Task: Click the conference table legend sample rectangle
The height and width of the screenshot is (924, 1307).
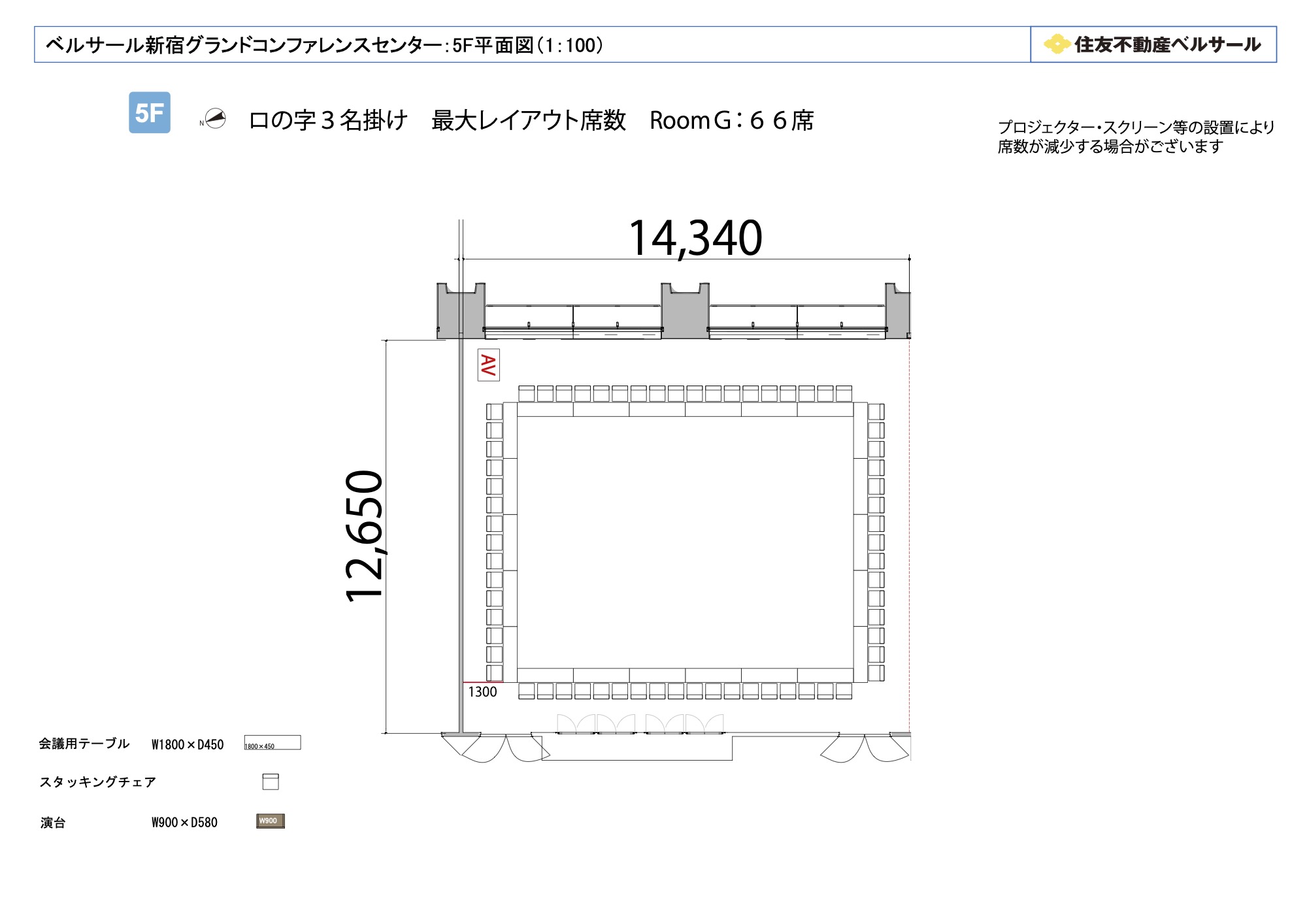Action: pyautogui.click(x=273, y=742)
